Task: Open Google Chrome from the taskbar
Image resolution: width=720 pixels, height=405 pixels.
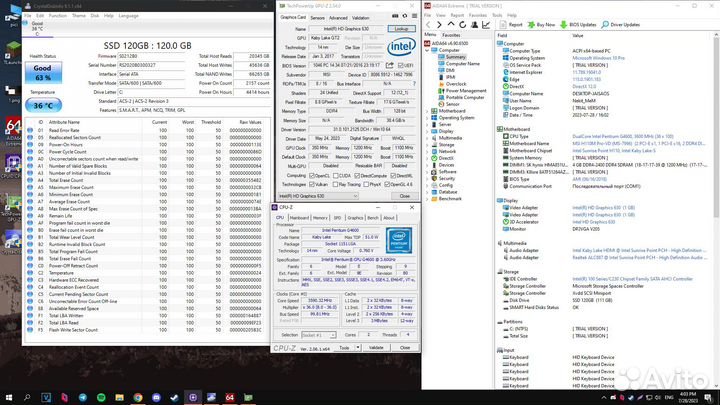Action: pyautogui.click(x=138, y=397)
